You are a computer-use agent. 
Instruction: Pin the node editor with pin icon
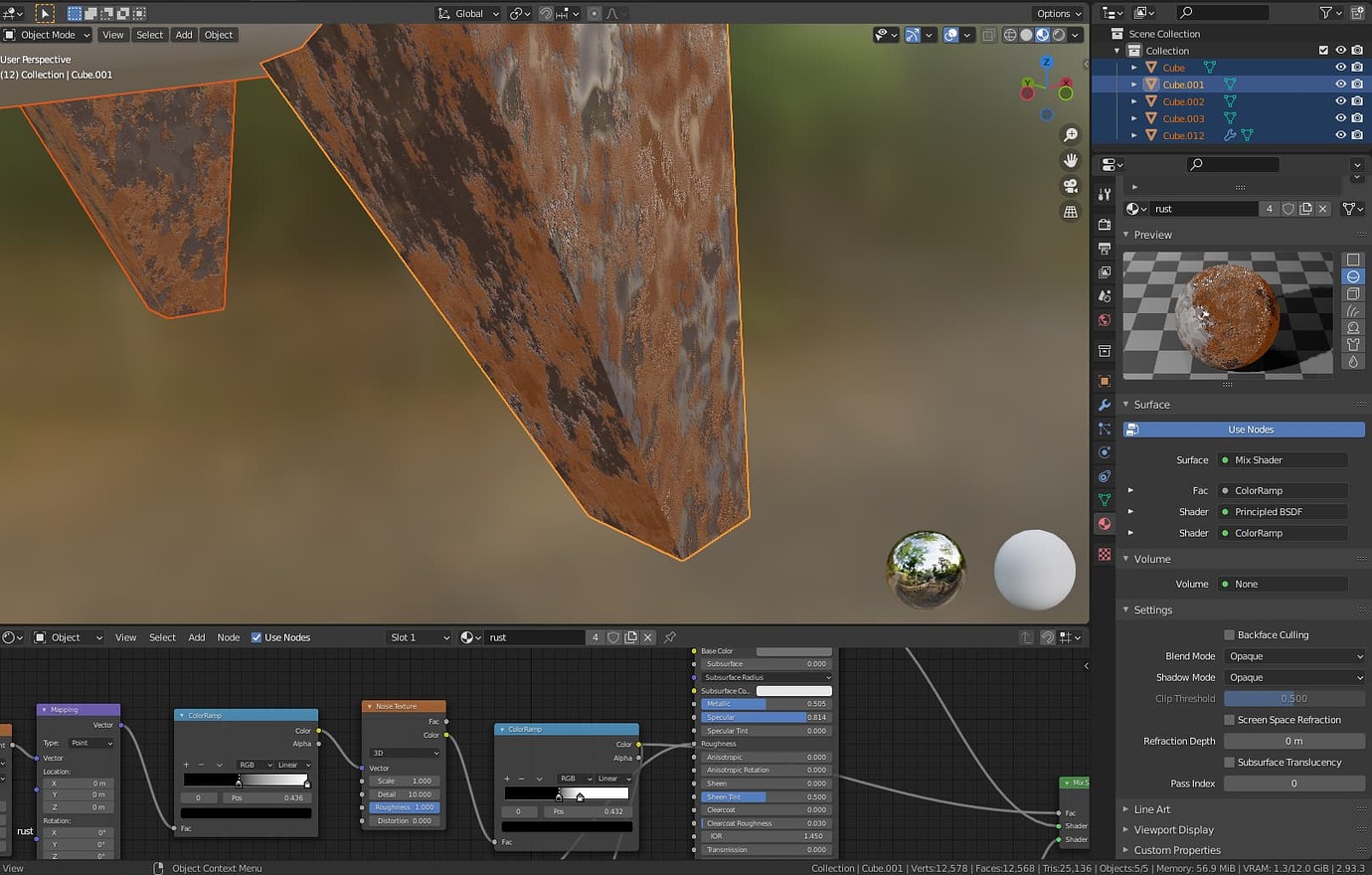[x=670, y=637]
